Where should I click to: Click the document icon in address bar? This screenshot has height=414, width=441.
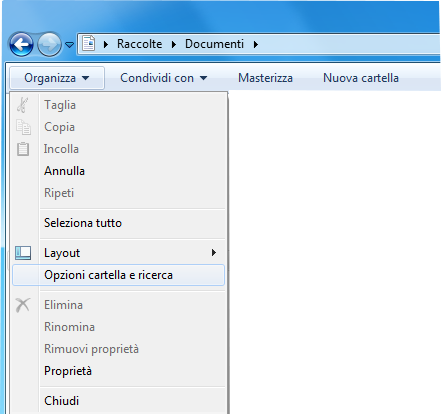(89, 44)
